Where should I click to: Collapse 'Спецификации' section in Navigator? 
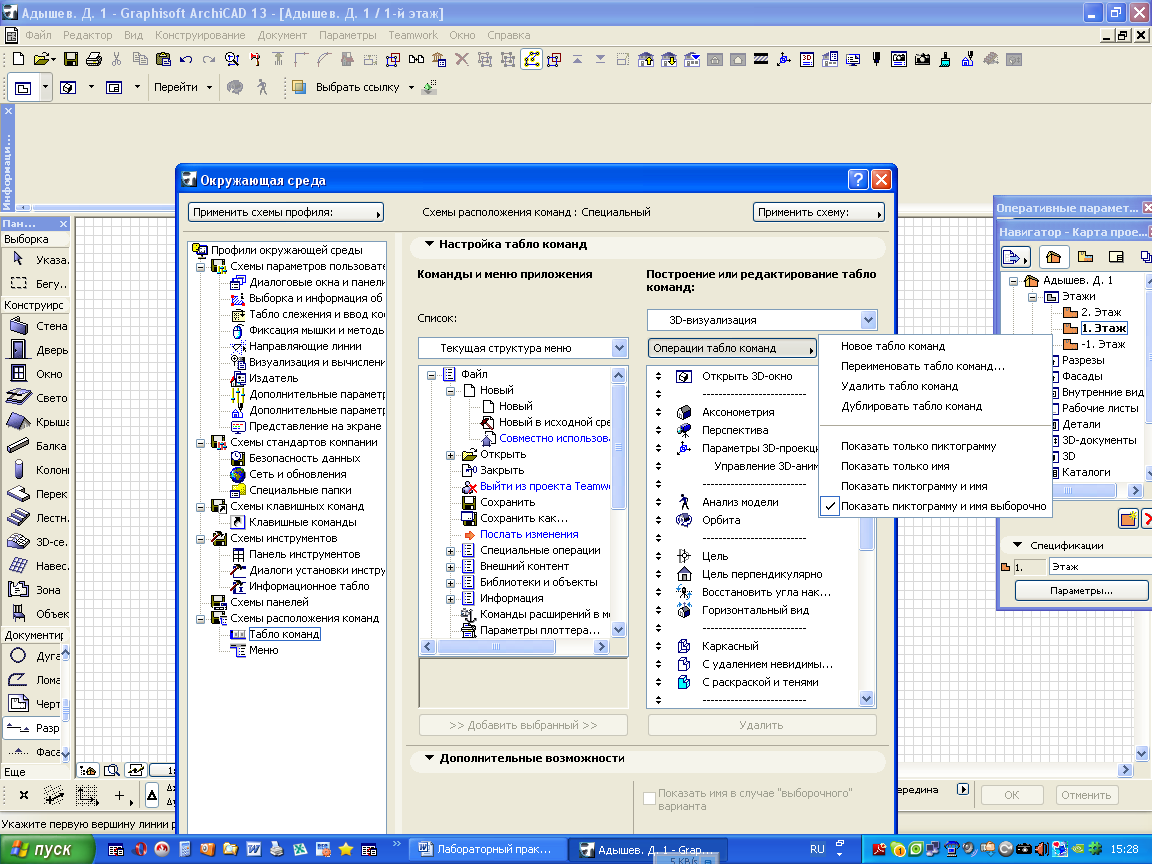[x=1018, y=545]
